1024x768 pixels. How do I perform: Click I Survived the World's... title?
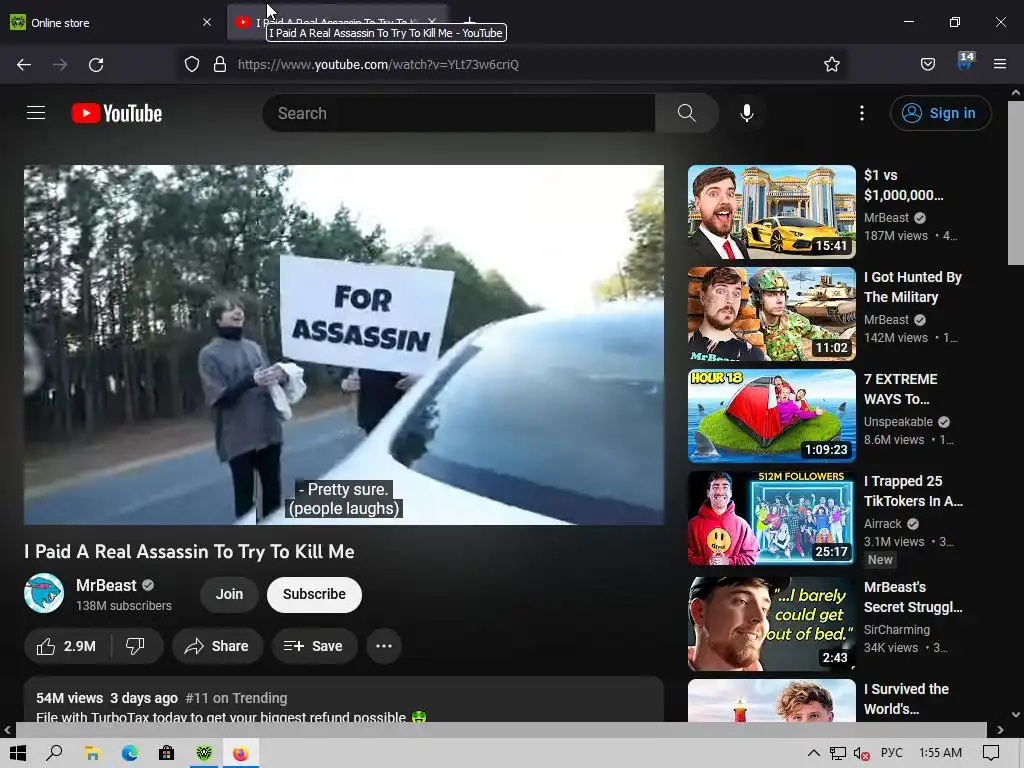(x=906, y=699)
